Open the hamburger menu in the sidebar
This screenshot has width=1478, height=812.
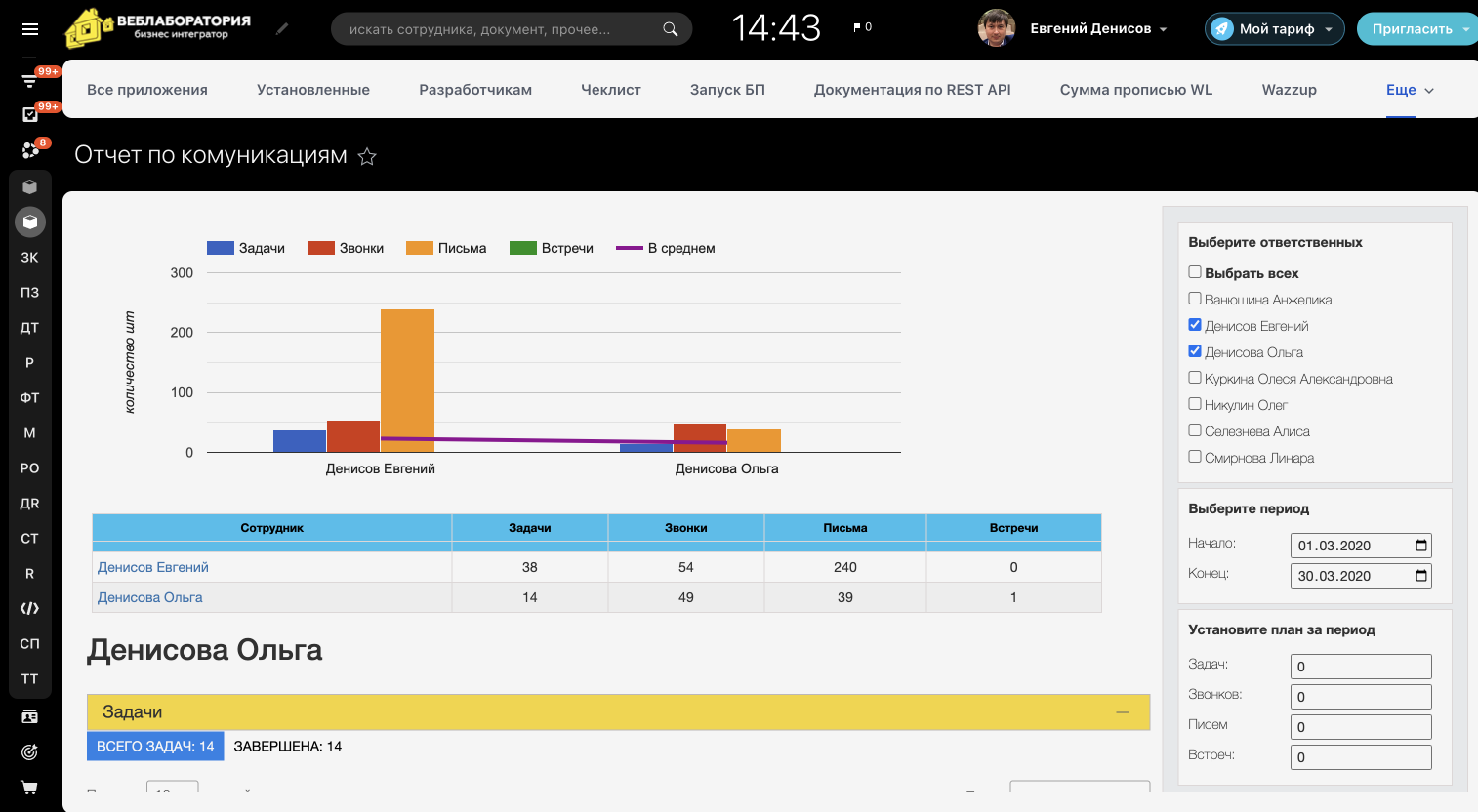[30, 29]
